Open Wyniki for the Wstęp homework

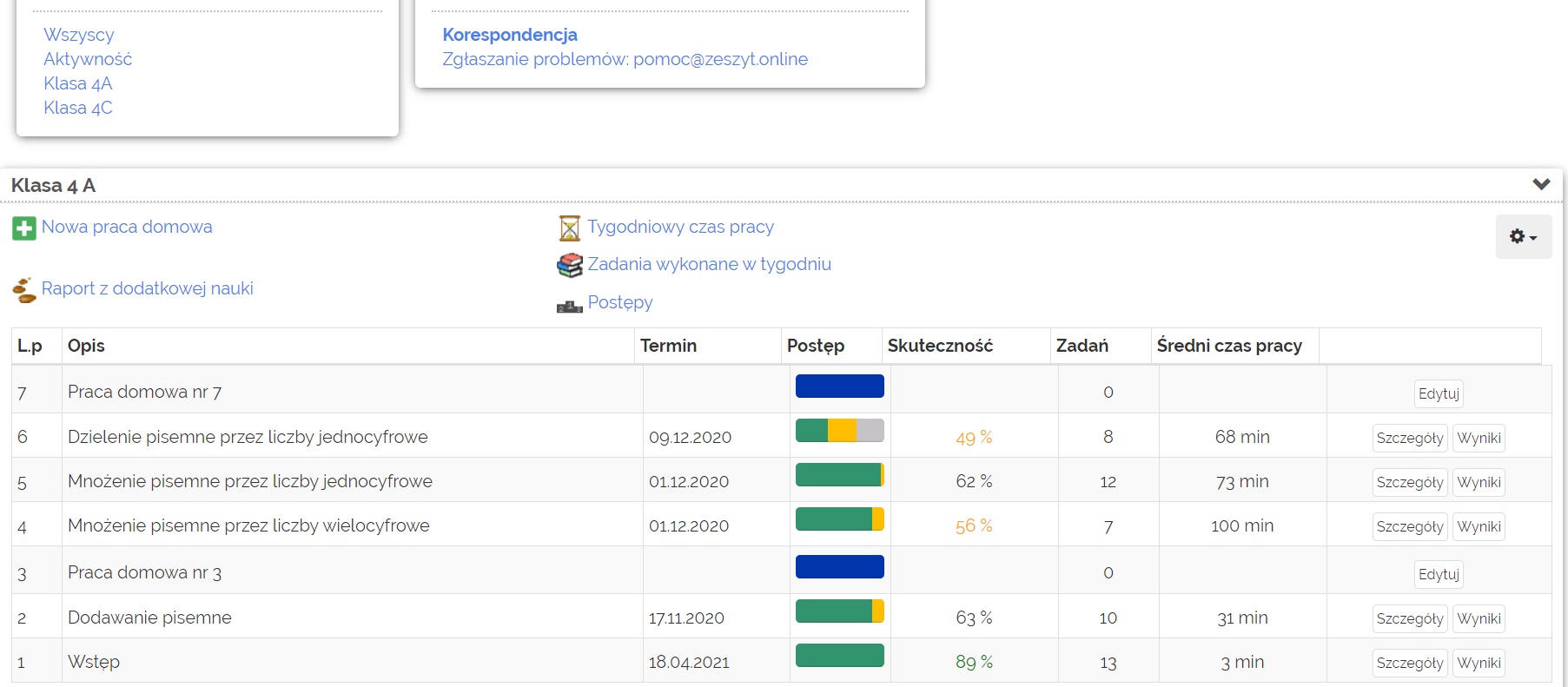pyautogui.click(x=1479, y=663)
